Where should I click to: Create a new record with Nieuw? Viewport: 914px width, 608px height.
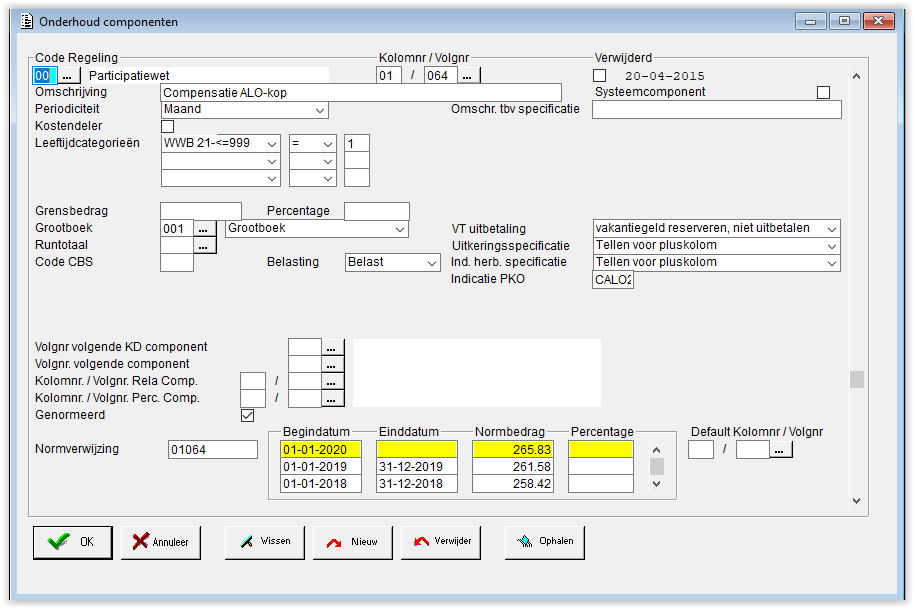point(353,542)
